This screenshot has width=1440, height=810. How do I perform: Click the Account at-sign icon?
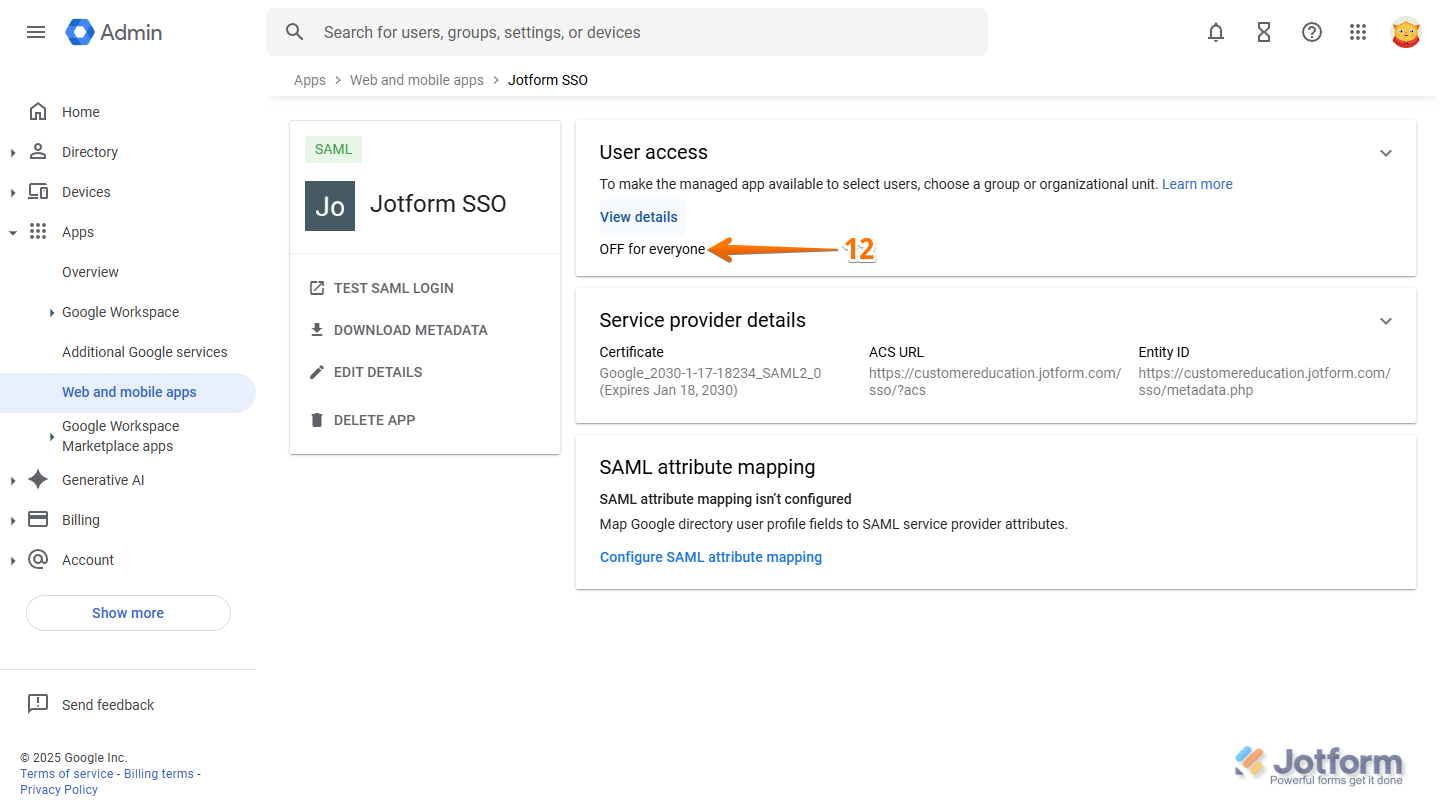[38, 559]
